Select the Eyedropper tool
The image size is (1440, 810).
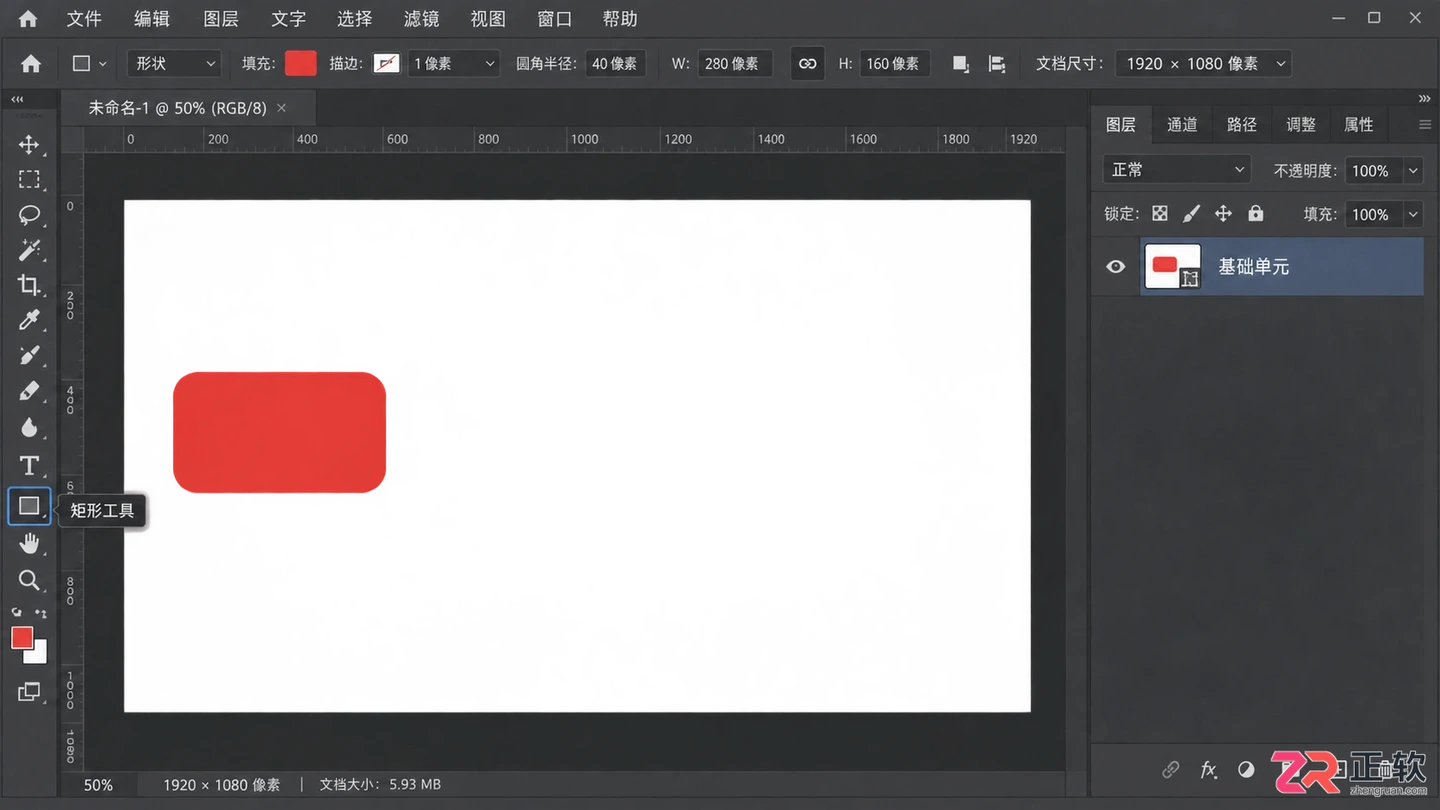(x=29, y=320)
